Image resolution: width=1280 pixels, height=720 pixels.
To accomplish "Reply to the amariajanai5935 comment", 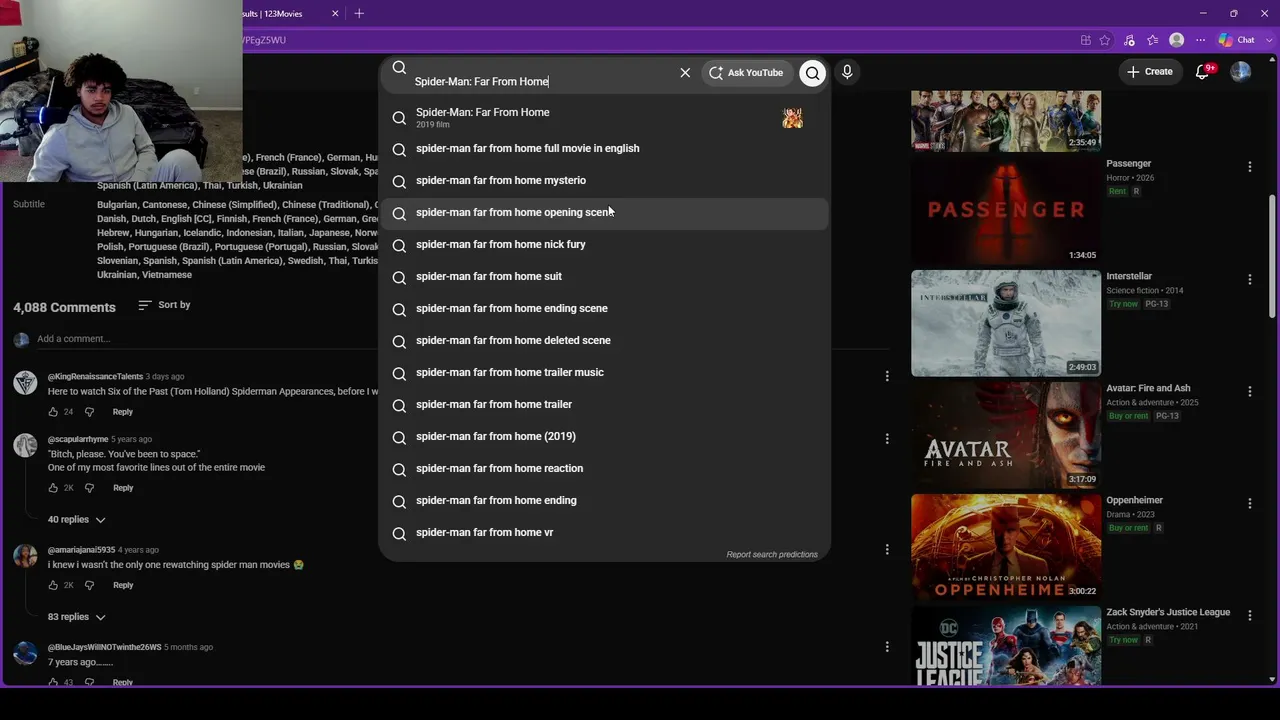I will tap(123, 585).
